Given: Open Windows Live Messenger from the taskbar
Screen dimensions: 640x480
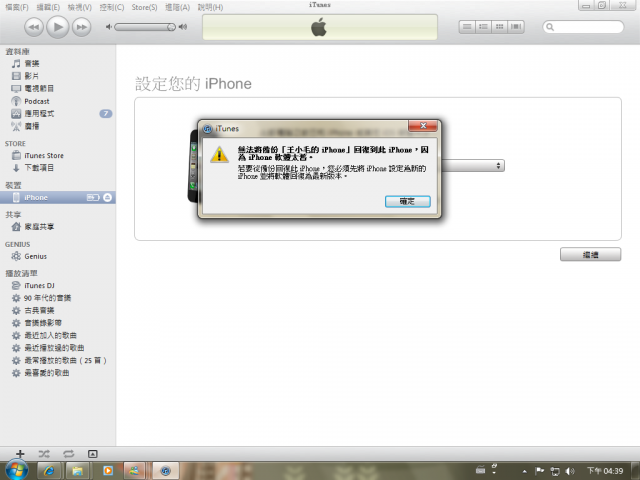Looking at the screenshot, I should (x=135, y=471).
